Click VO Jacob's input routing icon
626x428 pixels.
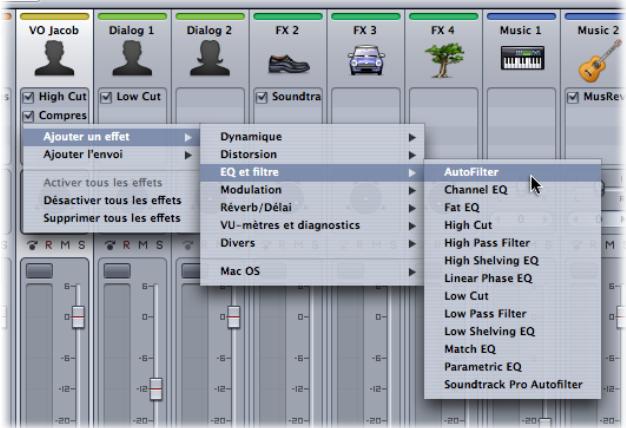(x=33, y=245)
